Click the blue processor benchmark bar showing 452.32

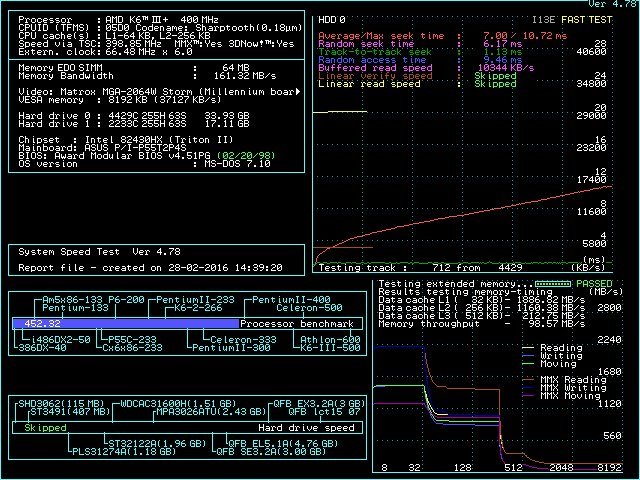click(x=125, y=324)
